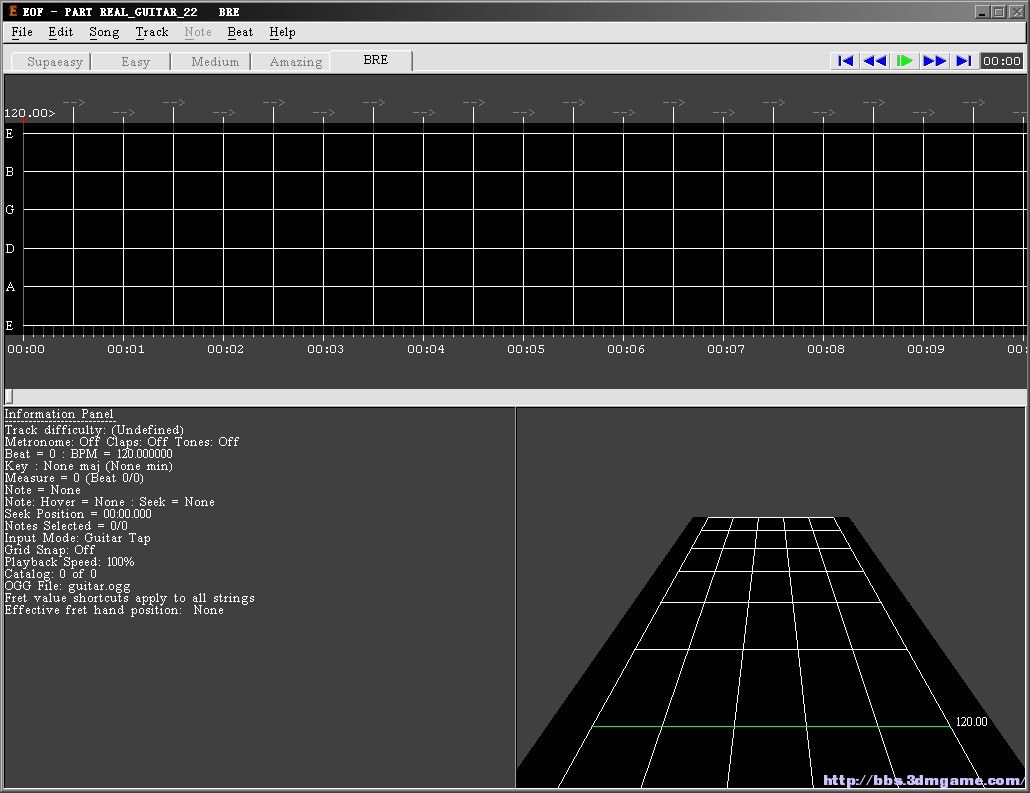Click the low E string label at bottom
The image size is (1030, 793).
click(9, 326)
